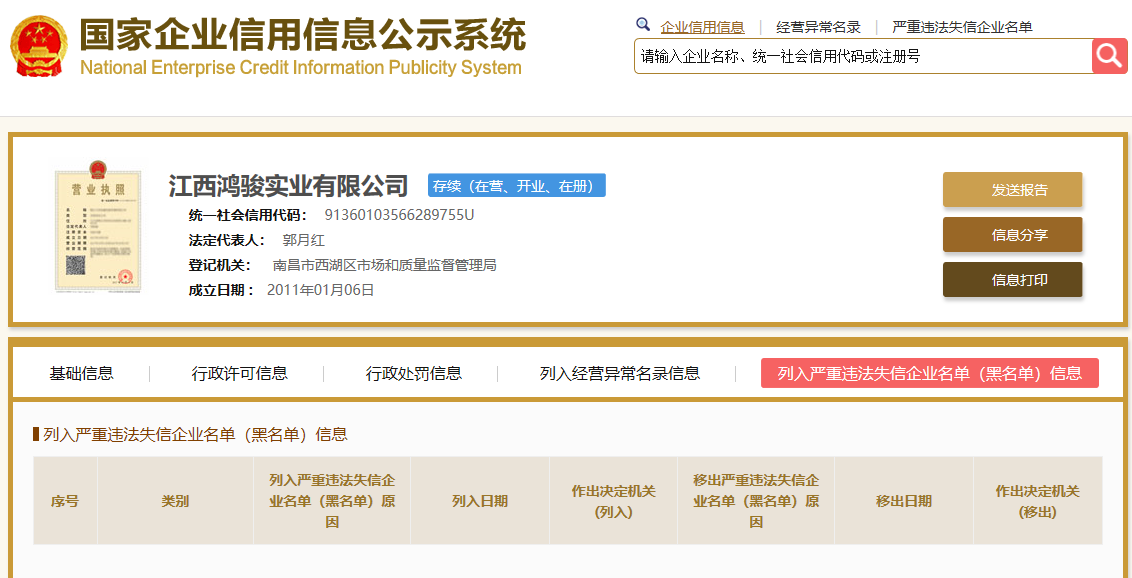Open the 行政许可信息 tab
This screenshot has width=1132, height=578.
pos(240,373)
